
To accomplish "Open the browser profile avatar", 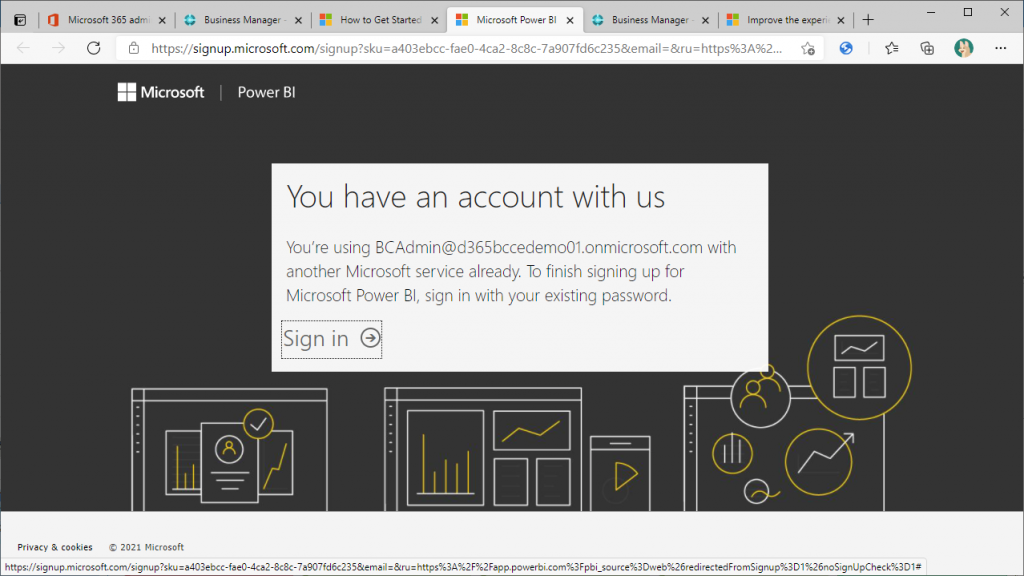I will coord(963,48).
